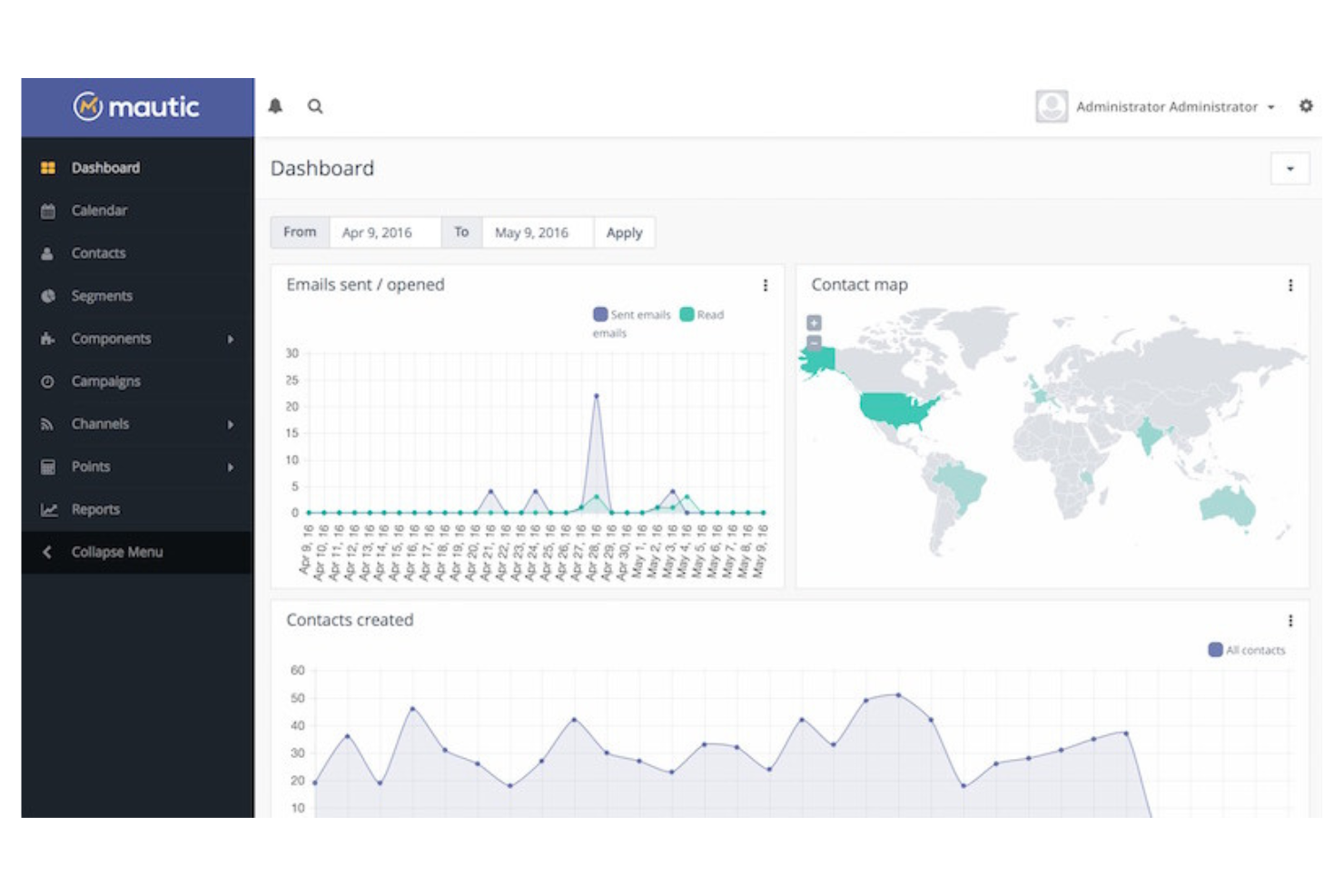Select the Contacts sidebar icon
This screenshot has width=1344, height=896.
(47, 253)
